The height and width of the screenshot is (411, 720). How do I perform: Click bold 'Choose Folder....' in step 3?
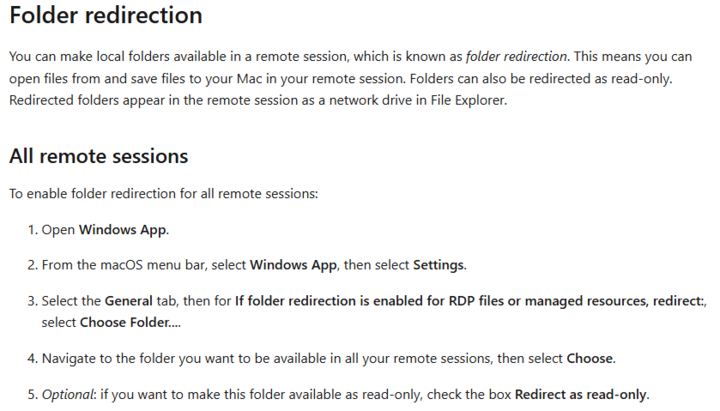click(130, 322)
